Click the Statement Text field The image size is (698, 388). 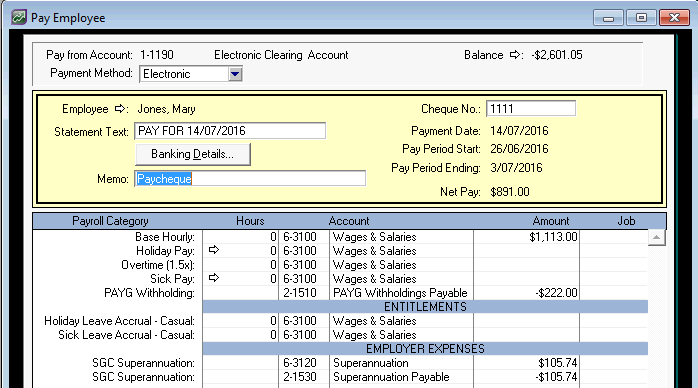tap(230, 131)
